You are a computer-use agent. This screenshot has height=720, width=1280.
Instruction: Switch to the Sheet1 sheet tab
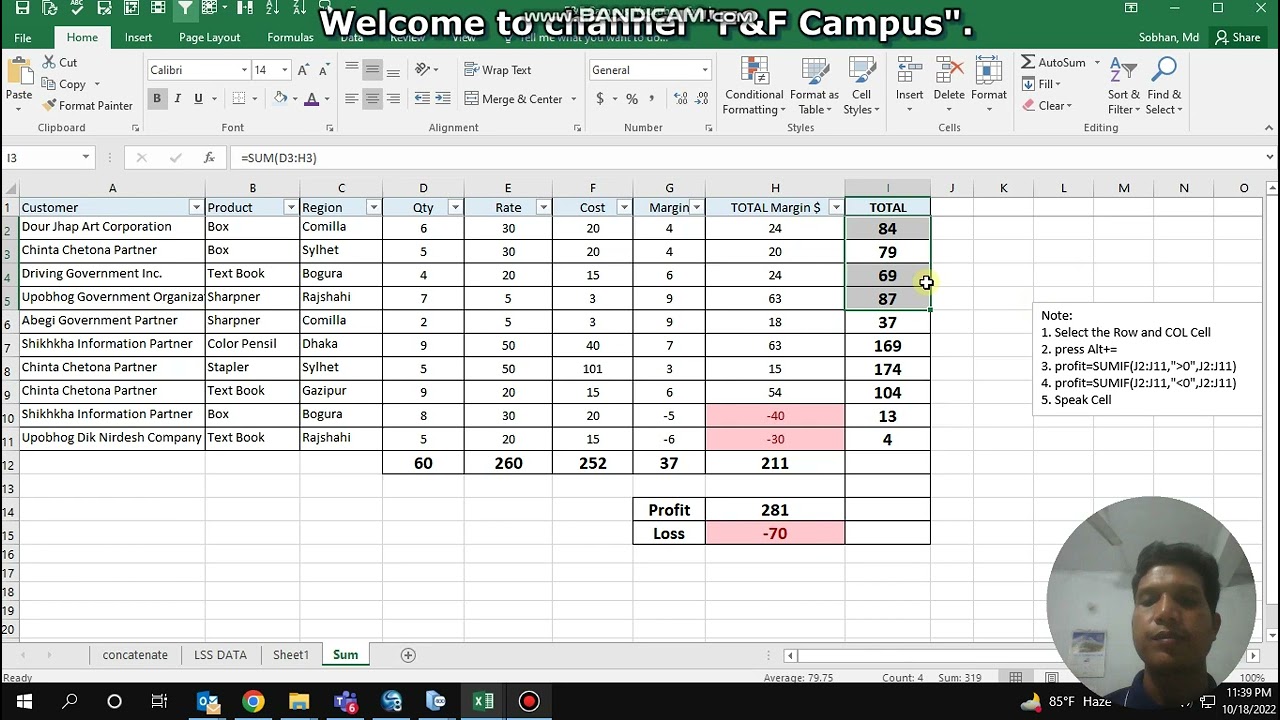click(x=291, y=655)
